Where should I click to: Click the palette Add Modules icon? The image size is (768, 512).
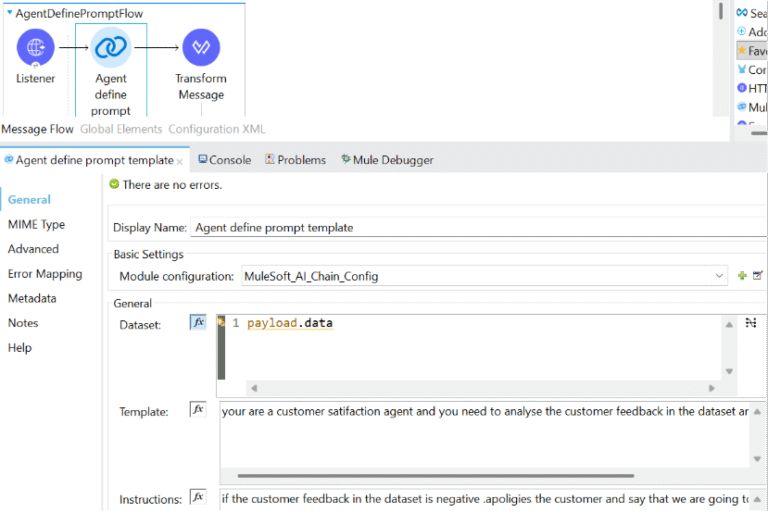tap(742, 31)
